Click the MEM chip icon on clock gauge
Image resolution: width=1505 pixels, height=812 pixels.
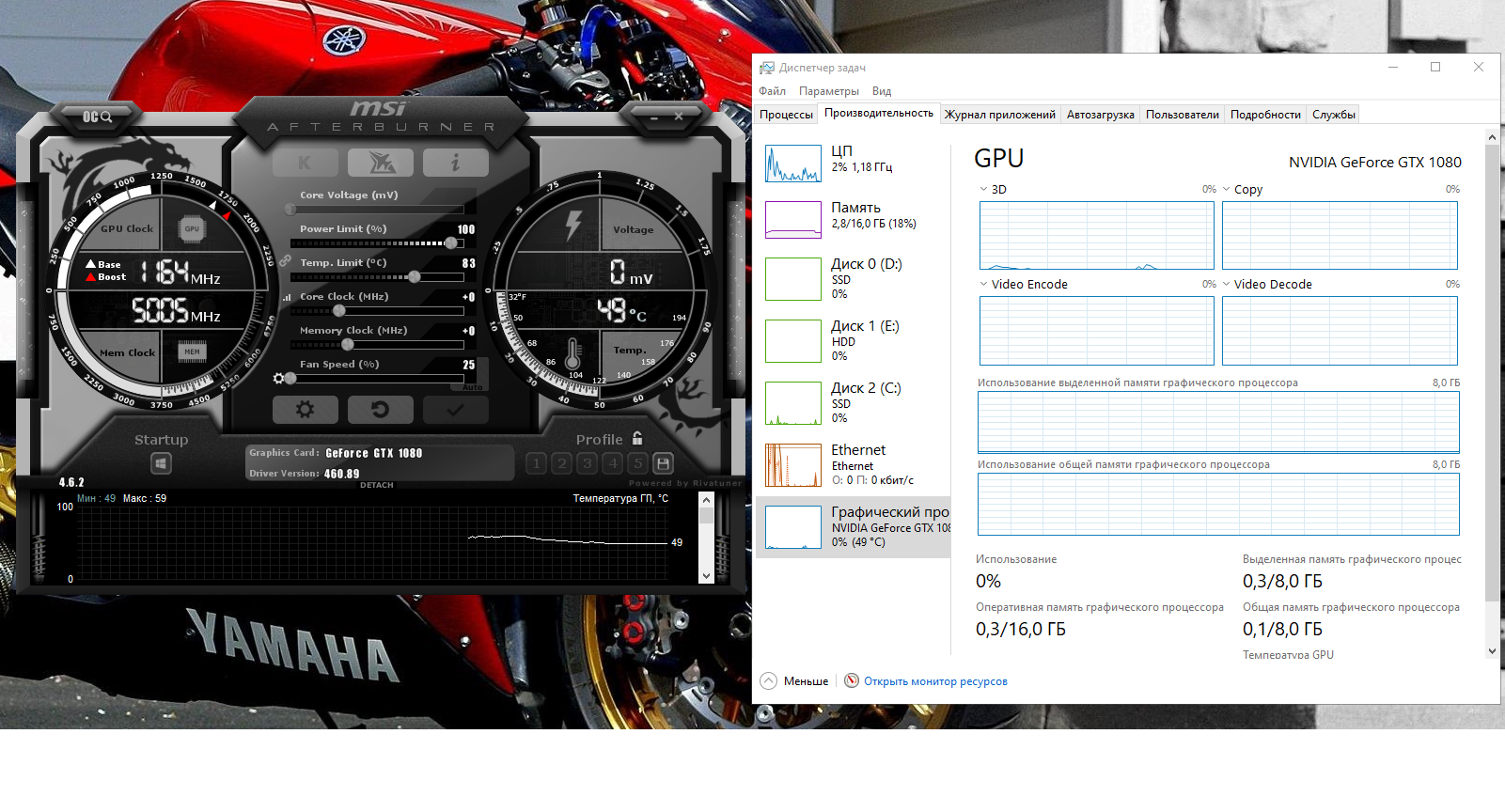(192, 352)
